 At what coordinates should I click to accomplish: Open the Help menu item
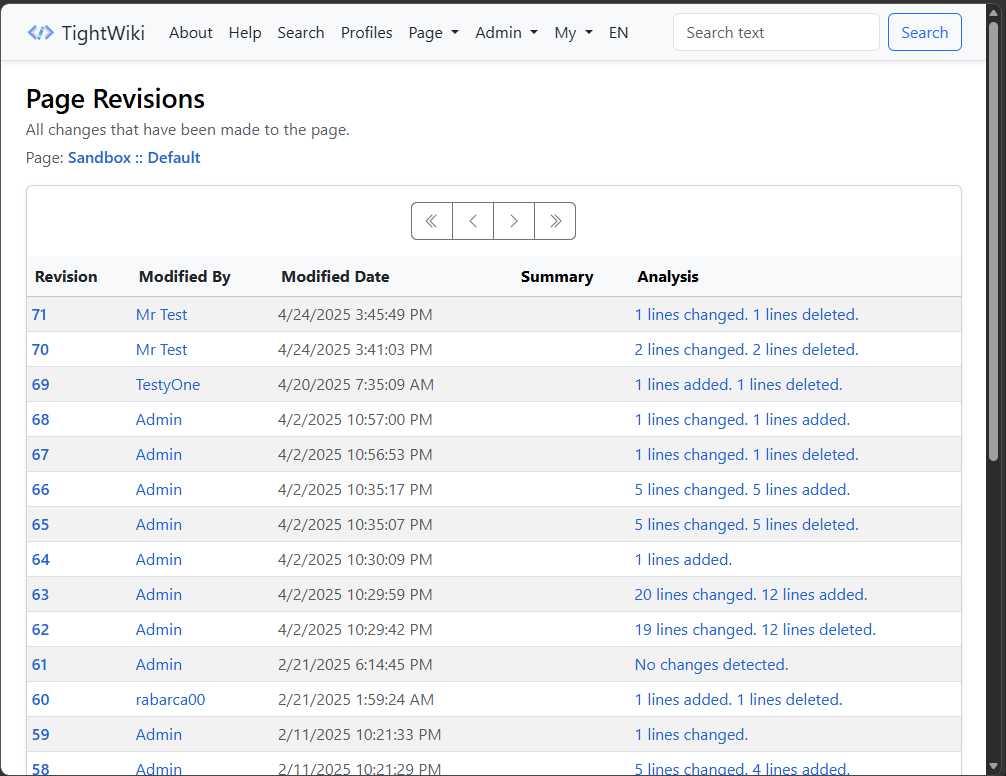[245, 33]
